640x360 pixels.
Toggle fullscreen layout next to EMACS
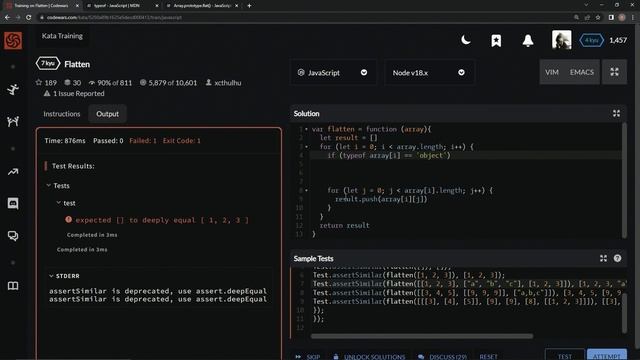(614, 72)
